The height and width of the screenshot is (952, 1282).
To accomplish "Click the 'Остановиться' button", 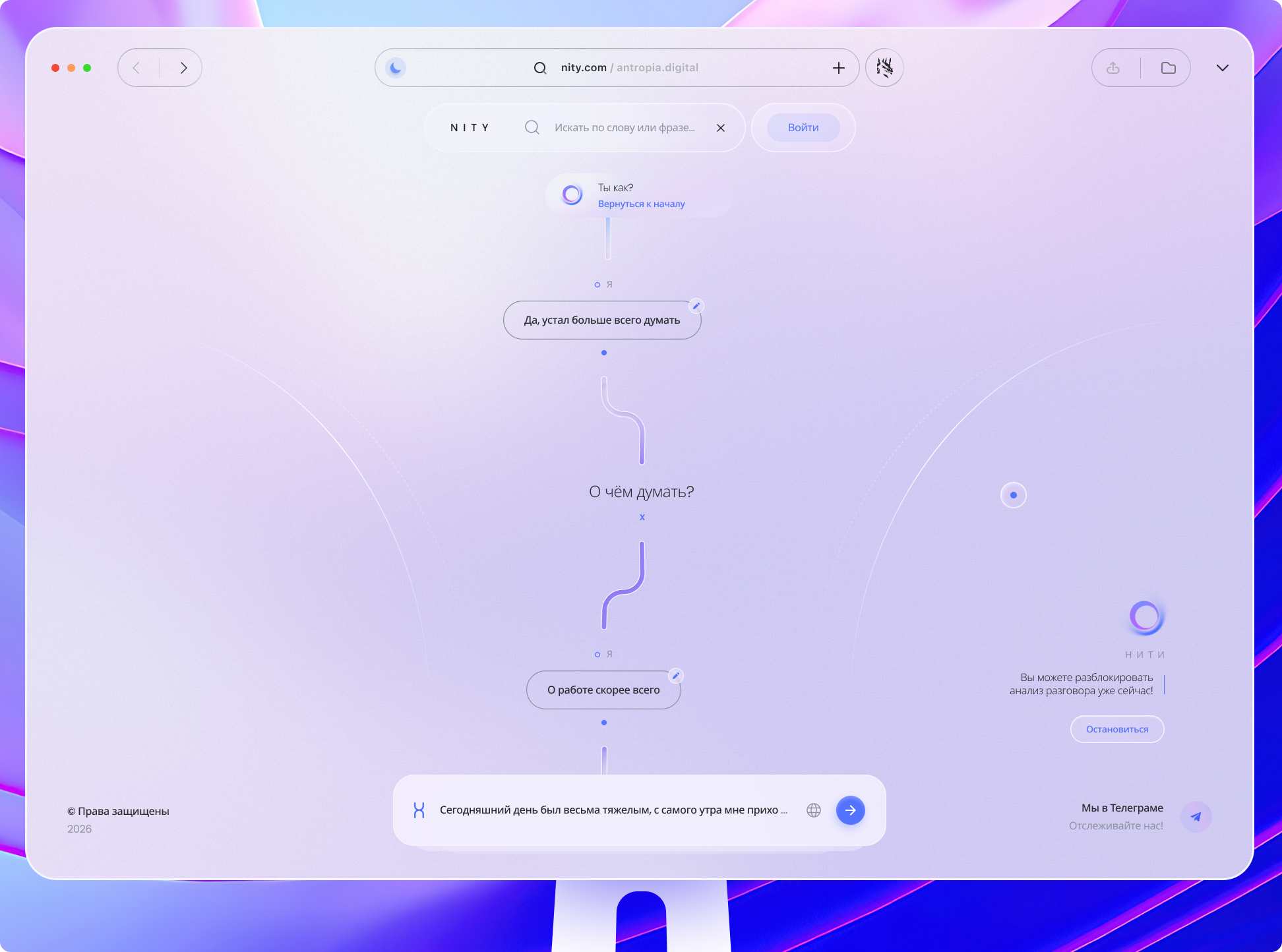I will pos(1116,729).
